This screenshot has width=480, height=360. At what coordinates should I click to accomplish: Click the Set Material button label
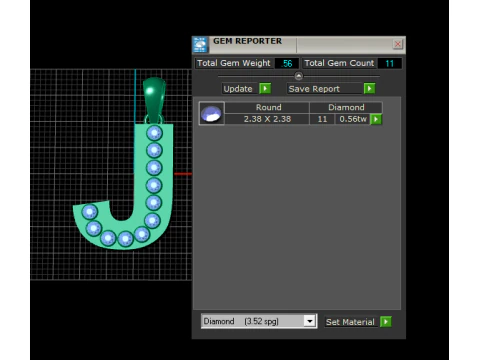tap(350, 322)
